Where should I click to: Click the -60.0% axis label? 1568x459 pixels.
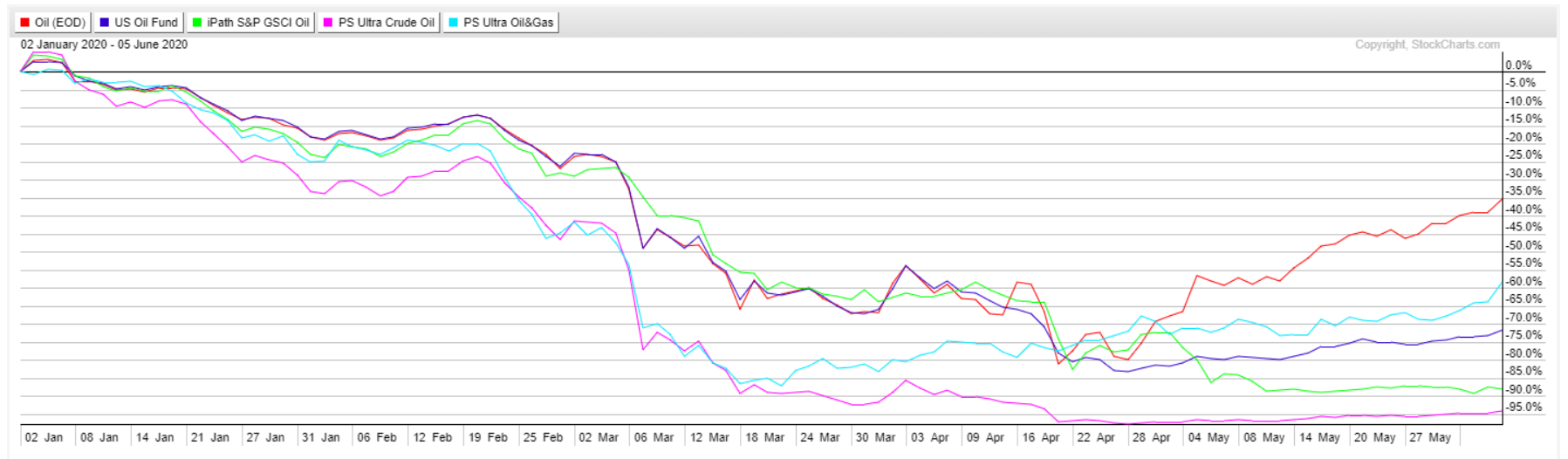(x=1523, y=282)
